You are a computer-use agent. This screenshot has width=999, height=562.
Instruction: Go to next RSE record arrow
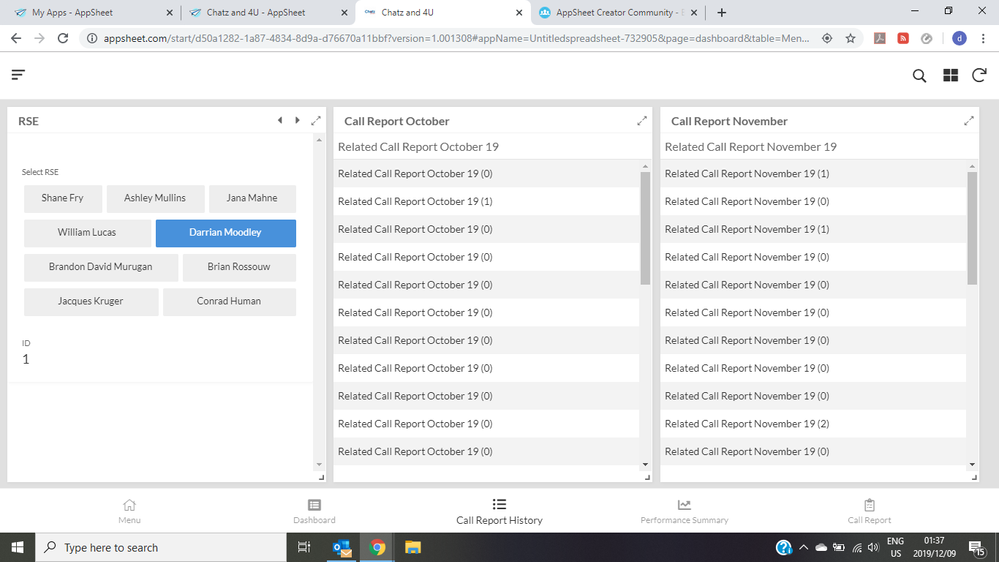point(297,120)
